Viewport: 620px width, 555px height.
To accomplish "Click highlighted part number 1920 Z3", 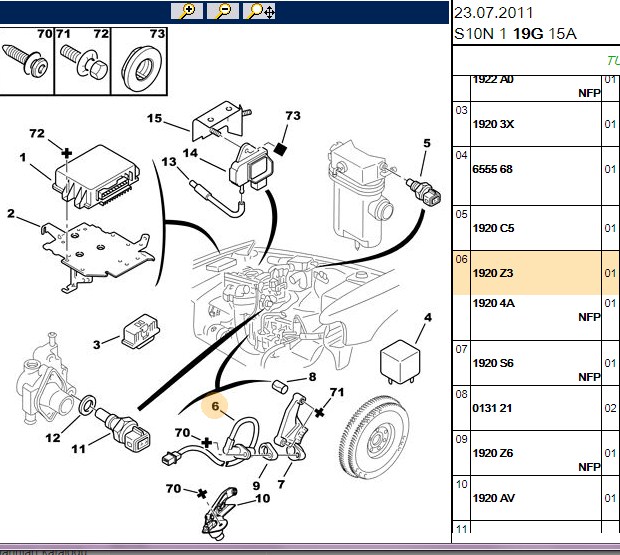I will (x=493, y=273).
